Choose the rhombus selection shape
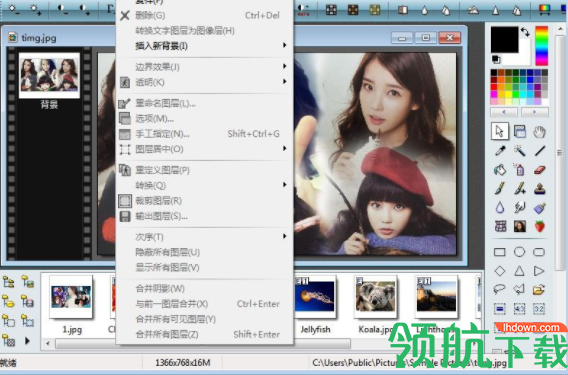 click(x=500, y=271)
